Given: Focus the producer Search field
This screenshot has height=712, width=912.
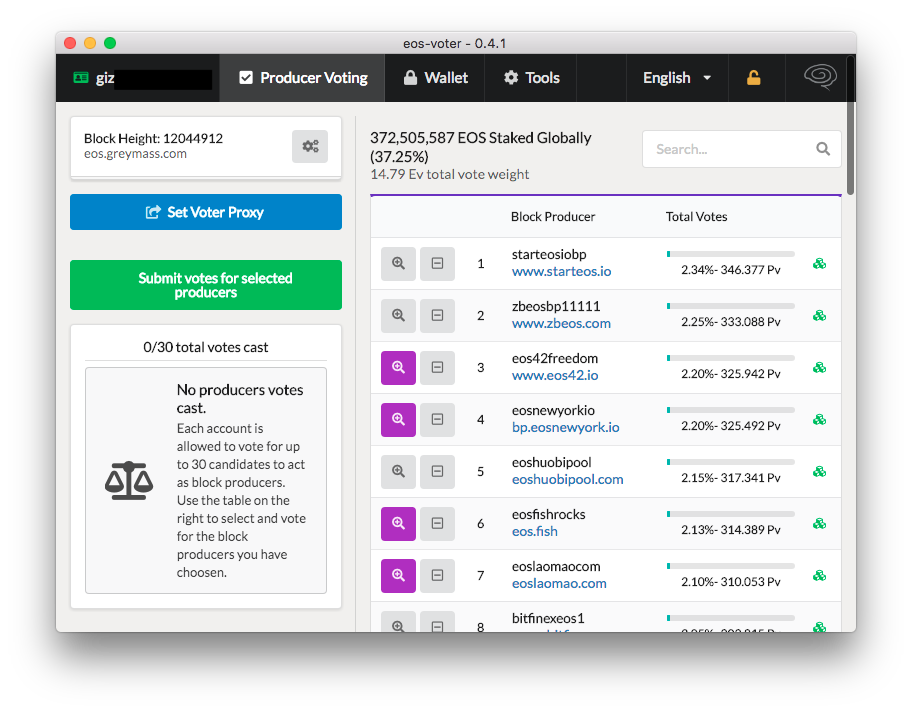Looking at the screenshot, I should [742, 149].
